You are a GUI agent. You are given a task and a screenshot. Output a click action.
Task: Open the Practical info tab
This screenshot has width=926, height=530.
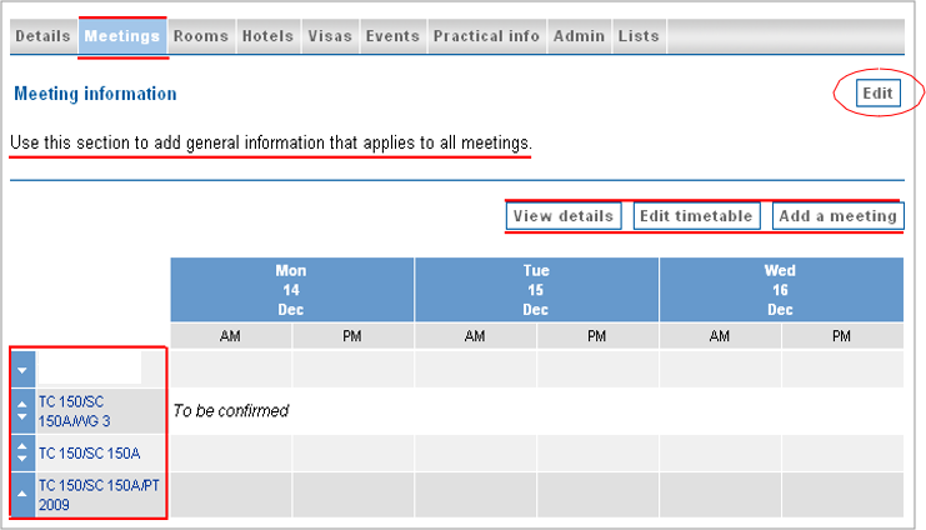tap(487, 36)
